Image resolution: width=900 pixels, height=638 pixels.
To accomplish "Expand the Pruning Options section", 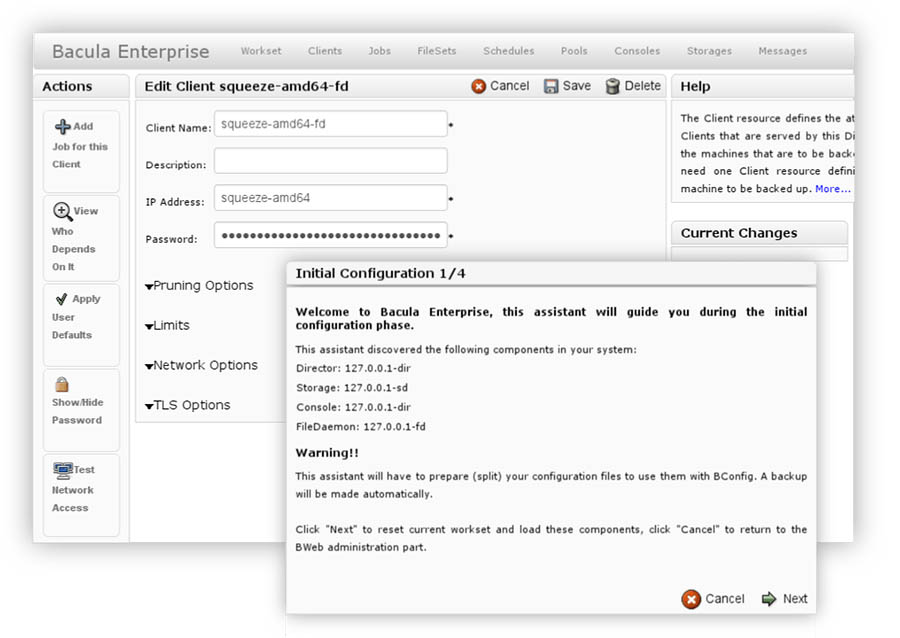I will [199, 286].
